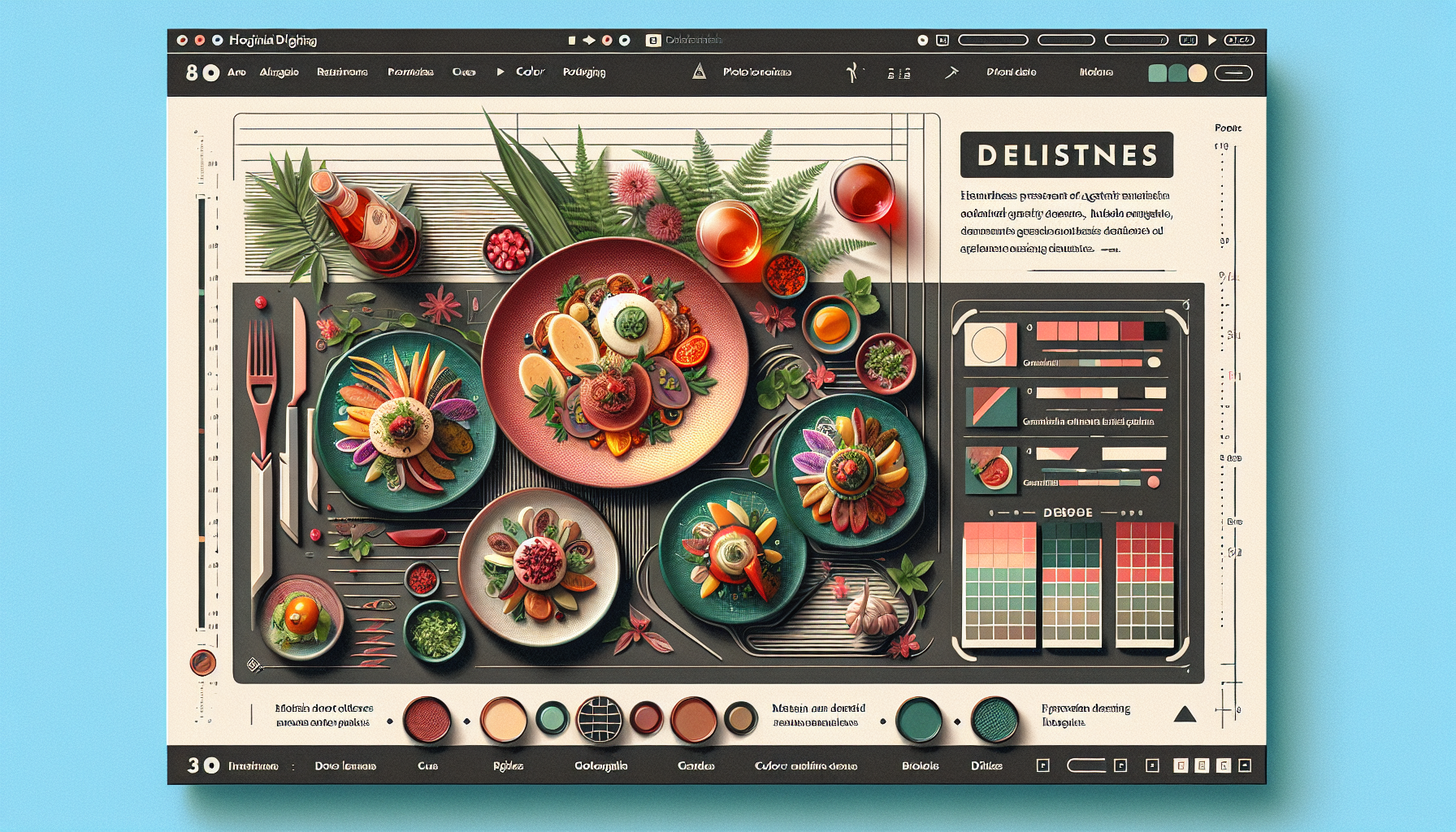The height and width of the screenshot is (832, 1456).
Task: Click the running figure icon in toolbar
Action: [851, 72]
